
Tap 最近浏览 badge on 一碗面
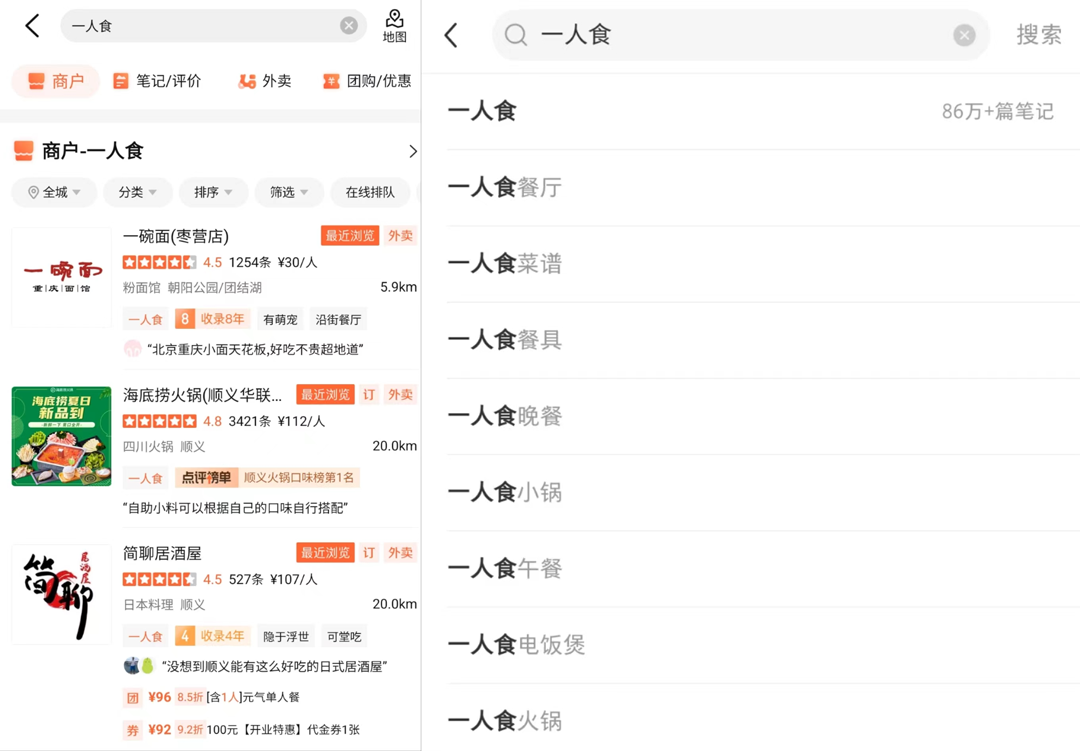350,236
